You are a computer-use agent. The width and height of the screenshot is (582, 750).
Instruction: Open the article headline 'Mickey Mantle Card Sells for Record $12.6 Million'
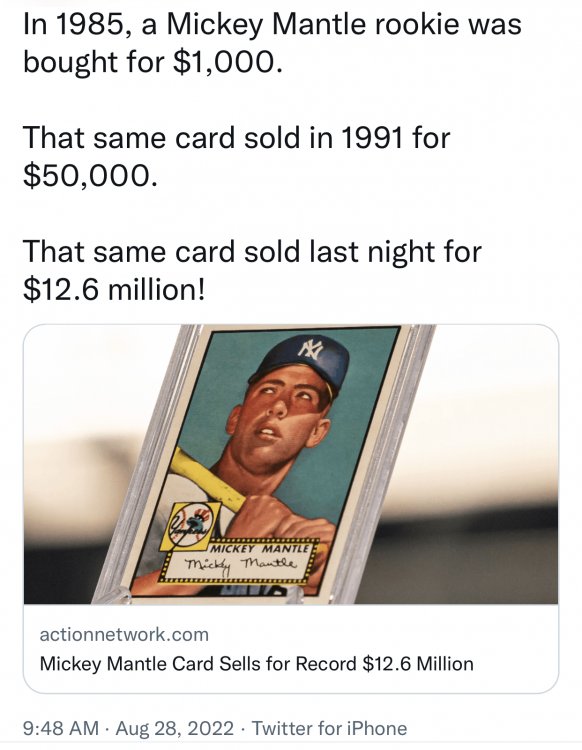pos(256,664)
